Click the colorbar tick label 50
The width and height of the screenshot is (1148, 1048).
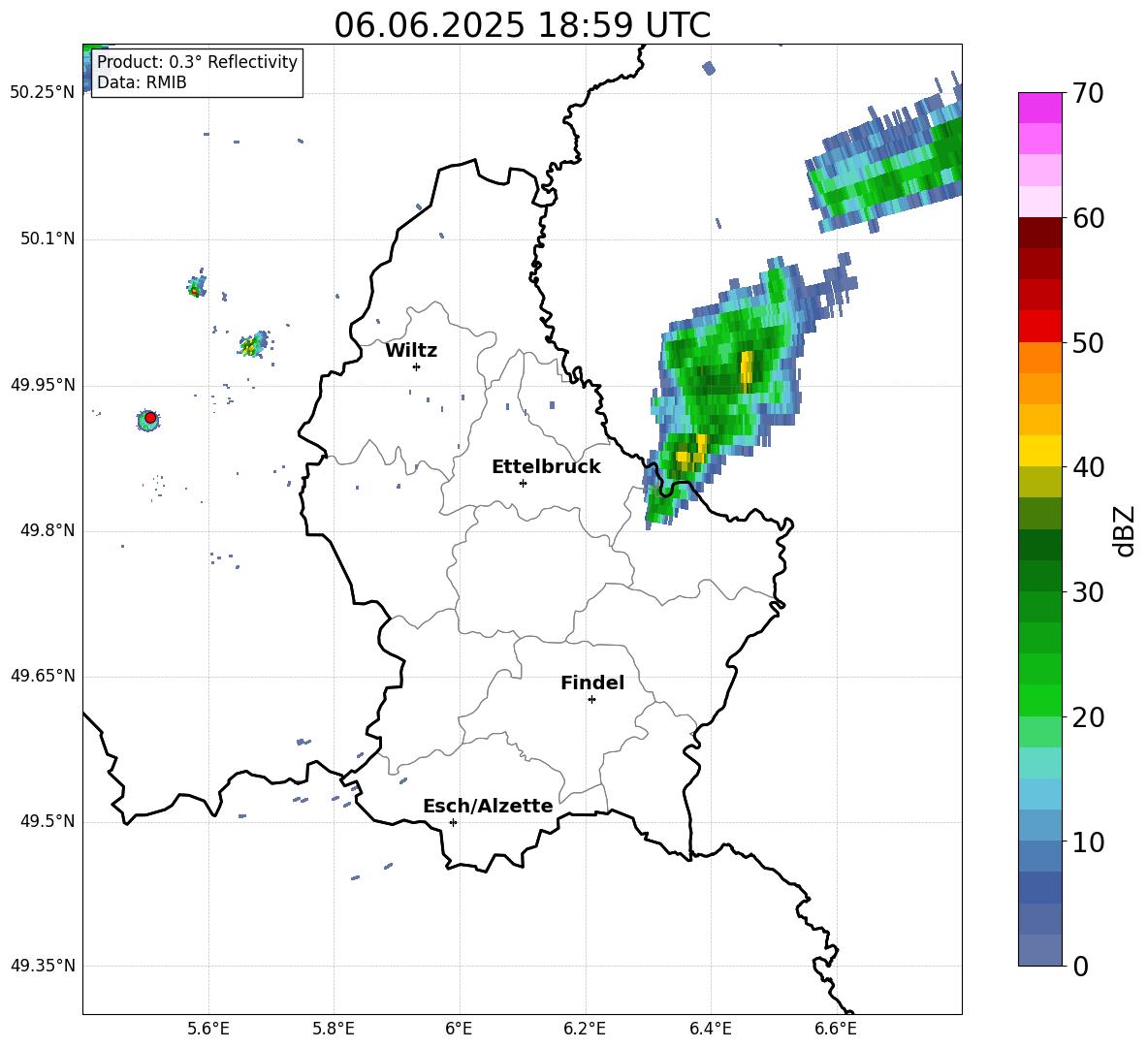pyautogui.click(x=1087, y=342)
